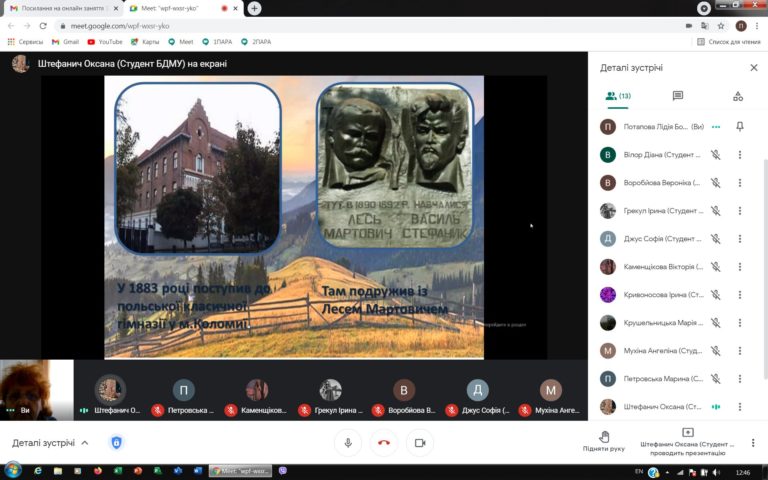The height and width of the screenshot is (480, 768).
Task: Select your own video tile labeled Ви
Action: pos(37,390)
